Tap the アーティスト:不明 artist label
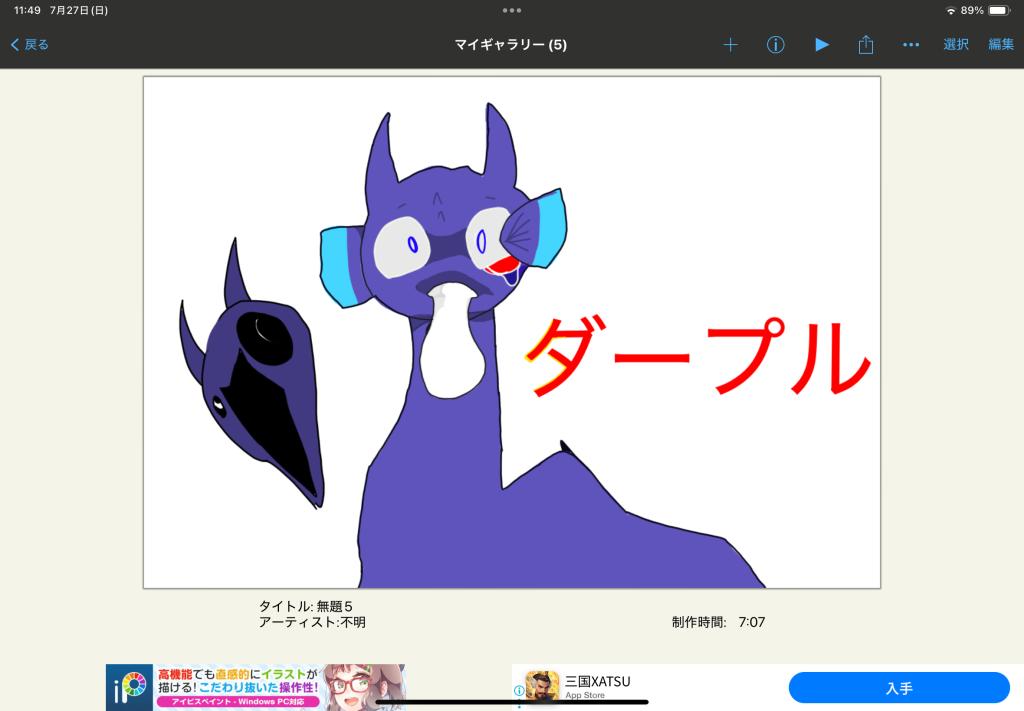Screen dimensions: 1024x711 [312, 622]
